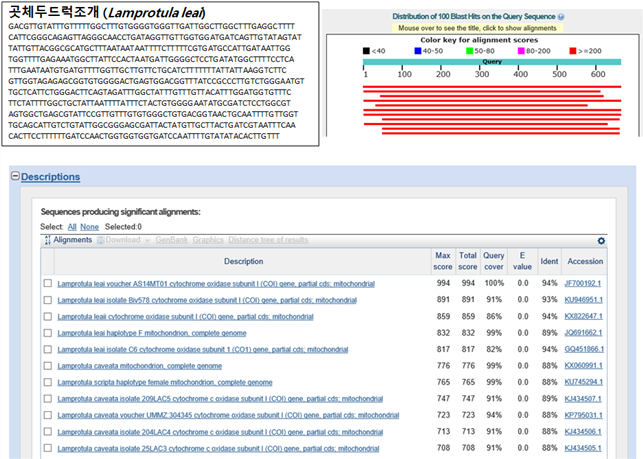Viewport: 643px width, 459px height.
Task: Click the topmost red alignment hit bar
Action: 492,87
